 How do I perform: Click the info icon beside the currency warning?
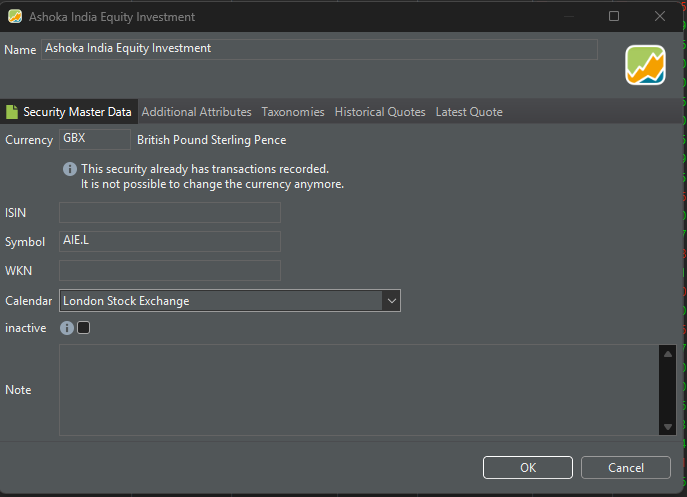[70, 169]
